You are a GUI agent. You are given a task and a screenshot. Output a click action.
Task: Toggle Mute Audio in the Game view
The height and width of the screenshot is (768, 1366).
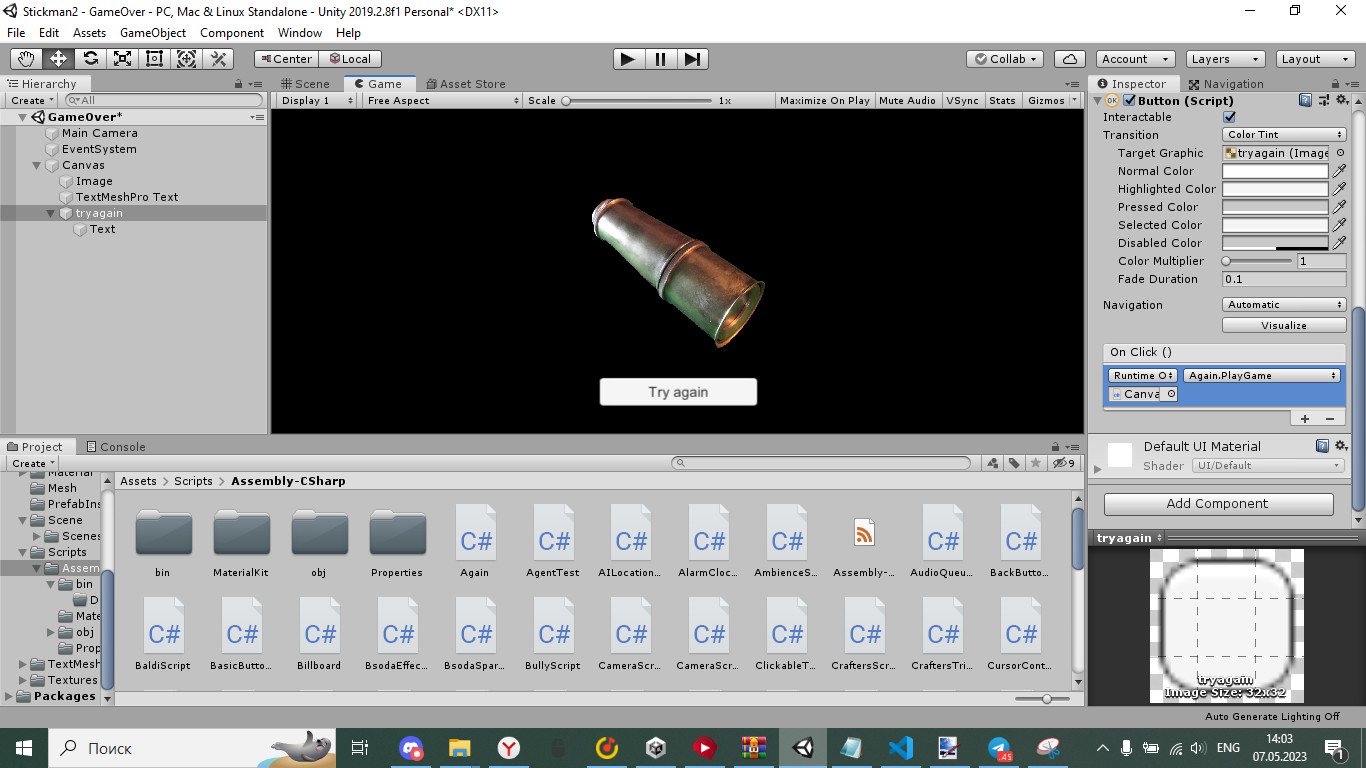pyautogui.click(x=907, y=100)
